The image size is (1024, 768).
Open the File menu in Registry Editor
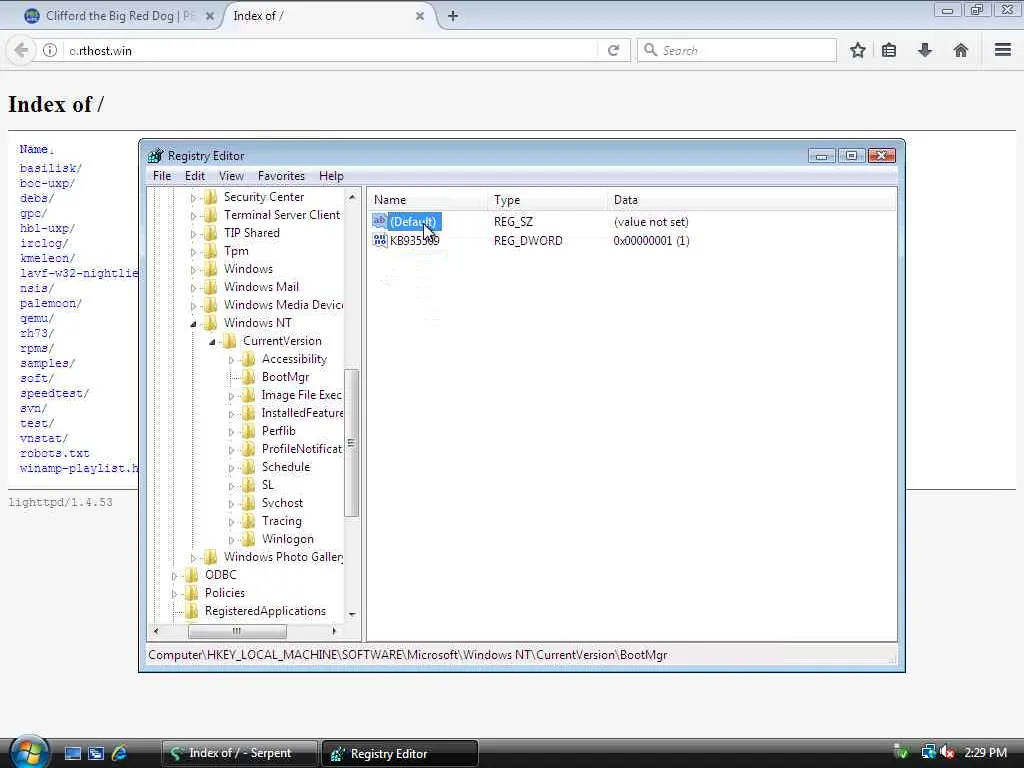(161, 176)
